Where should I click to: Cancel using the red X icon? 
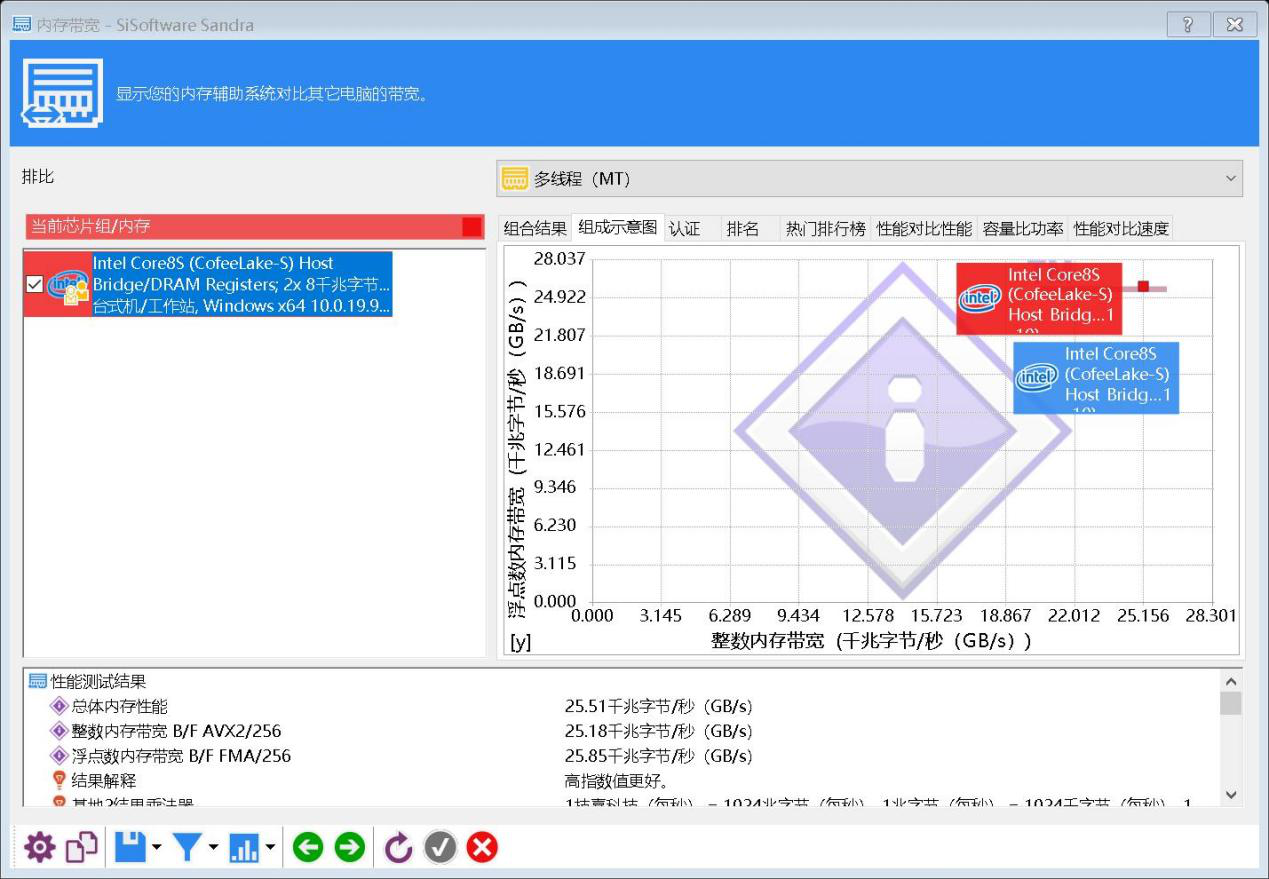pyautogui.click(x=482, y=848)
